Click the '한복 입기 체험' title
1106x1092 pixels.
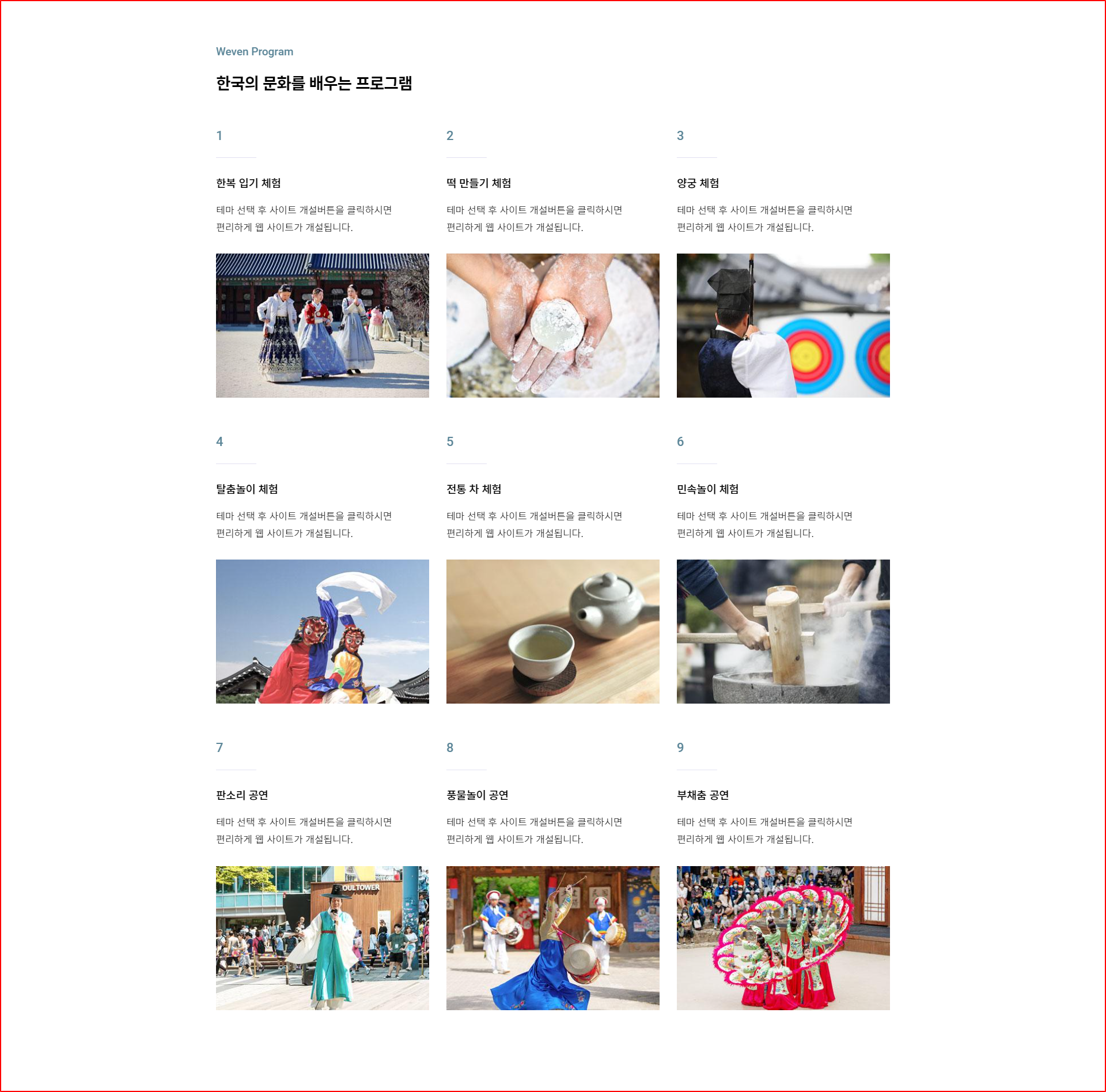click(248, 183)
